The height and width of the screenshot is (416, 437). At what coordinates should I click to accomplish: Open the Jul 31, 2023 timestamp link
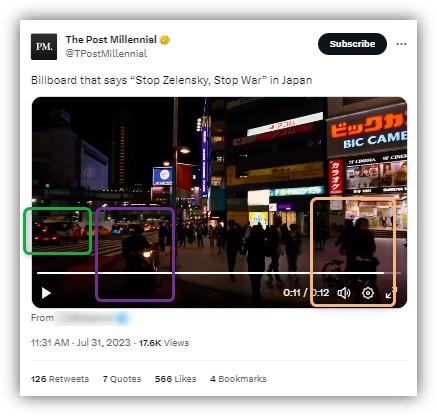point(81,343)
